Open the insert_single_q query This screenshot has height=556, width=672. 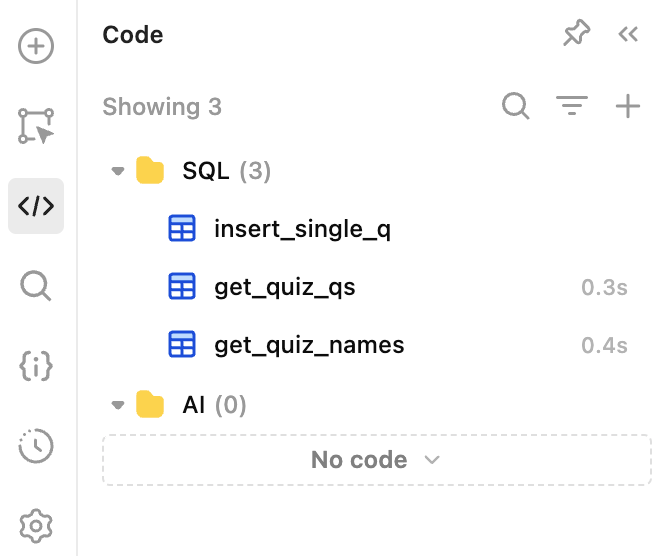point(377,228)
